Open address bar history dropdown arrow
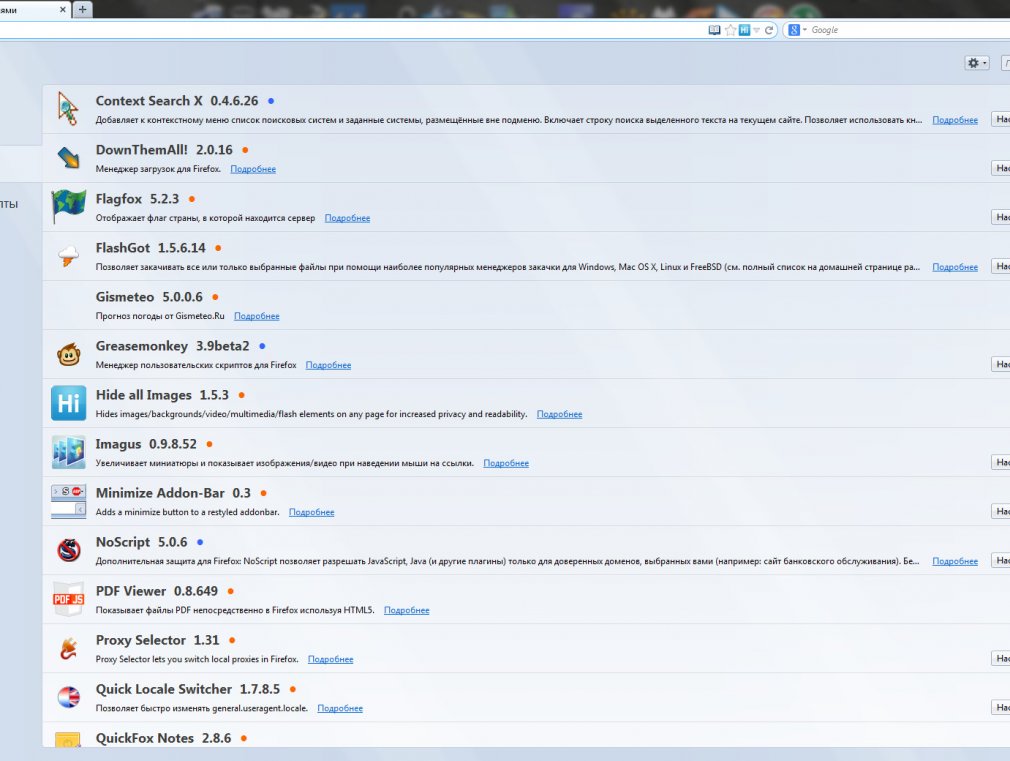 (757, 30)
